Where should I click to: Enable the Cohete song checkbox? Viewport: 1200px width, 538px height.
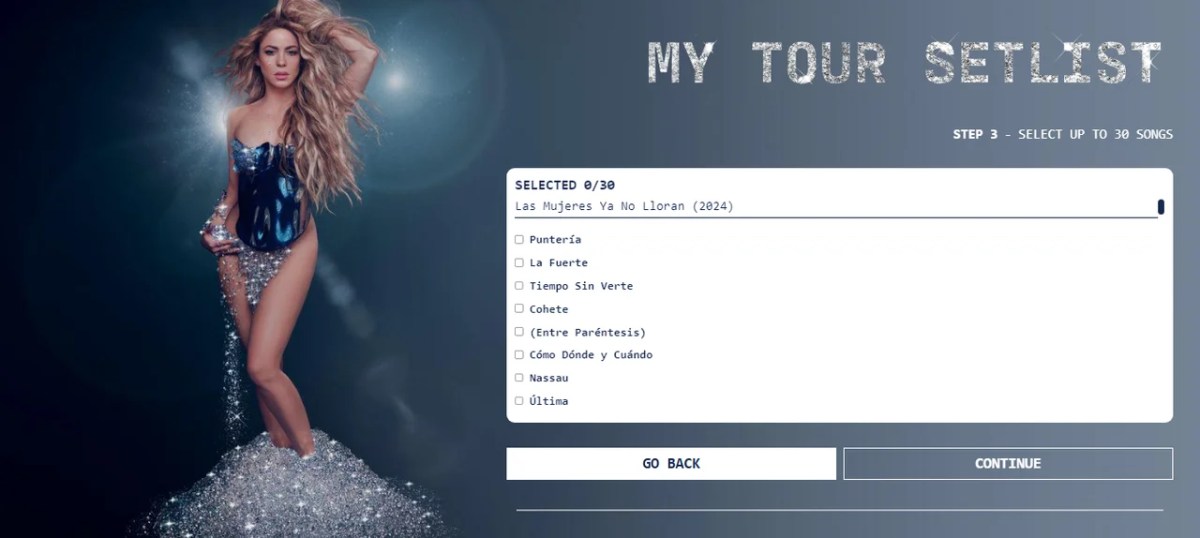(519, 309)
